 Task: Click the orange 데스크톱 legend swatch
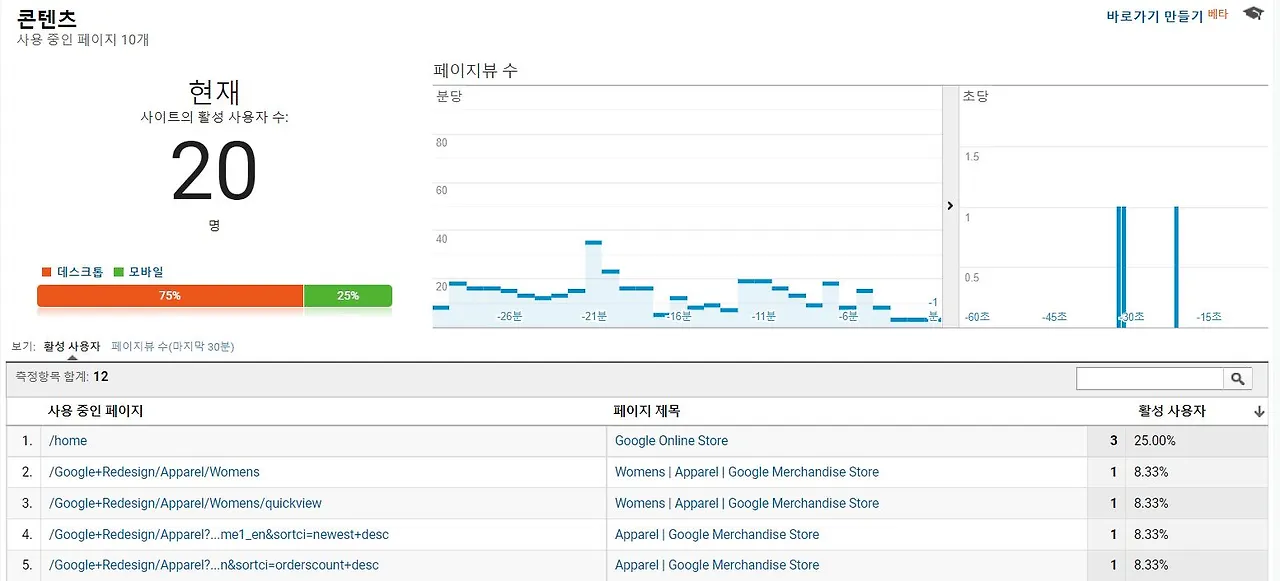[46, 272]
